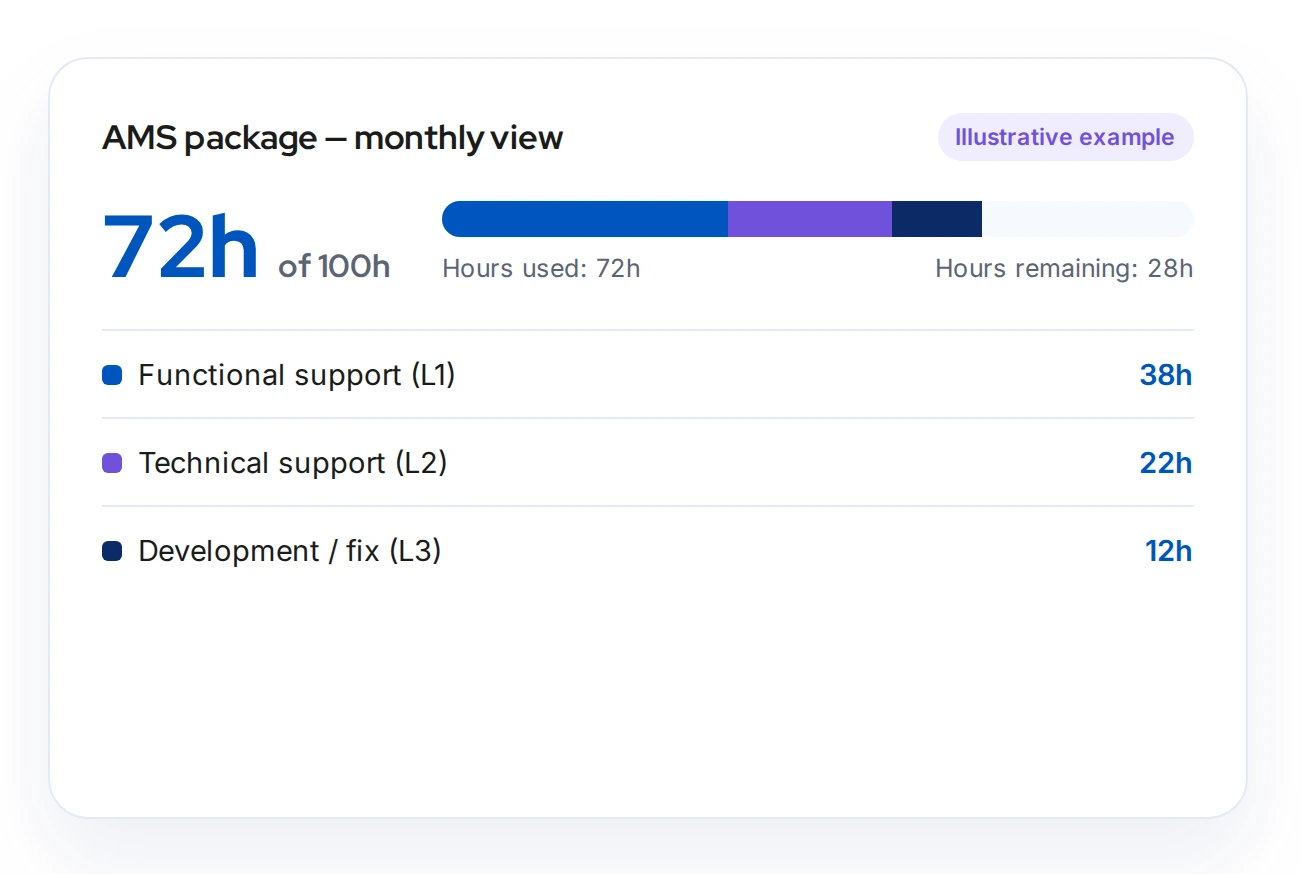Click the navy Development / fix color dot
This screenshot has width=1302, height=874.
(112, 551)
